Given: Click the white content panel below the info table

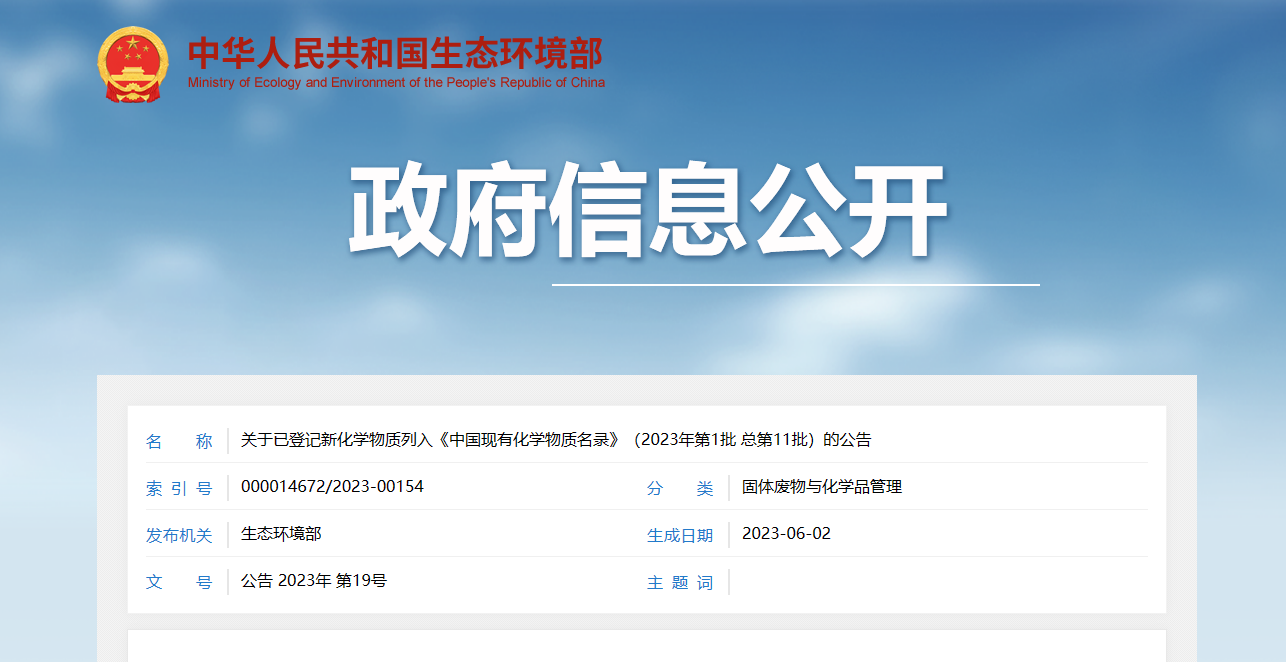Looking at the screenshot, I should click(646, 646).
